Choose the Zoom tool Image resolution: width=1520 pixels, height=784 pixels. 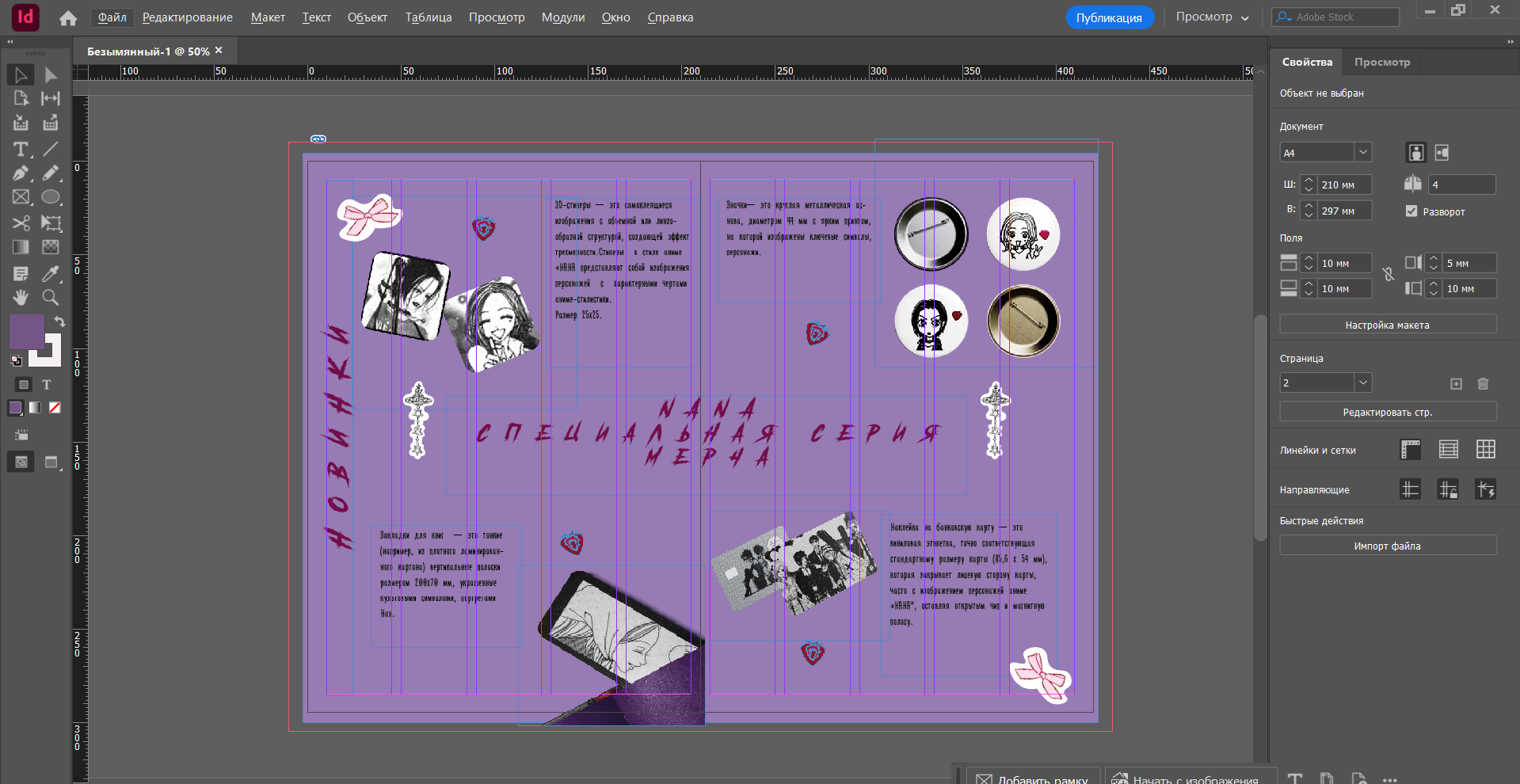pos(51,298)
